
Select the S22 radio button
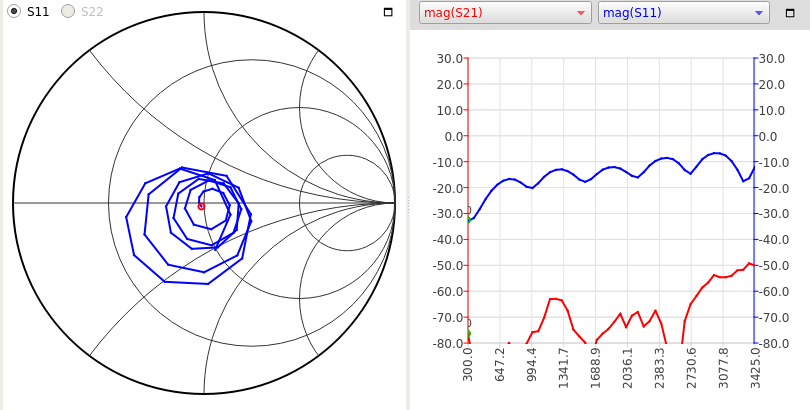[68, 11]
